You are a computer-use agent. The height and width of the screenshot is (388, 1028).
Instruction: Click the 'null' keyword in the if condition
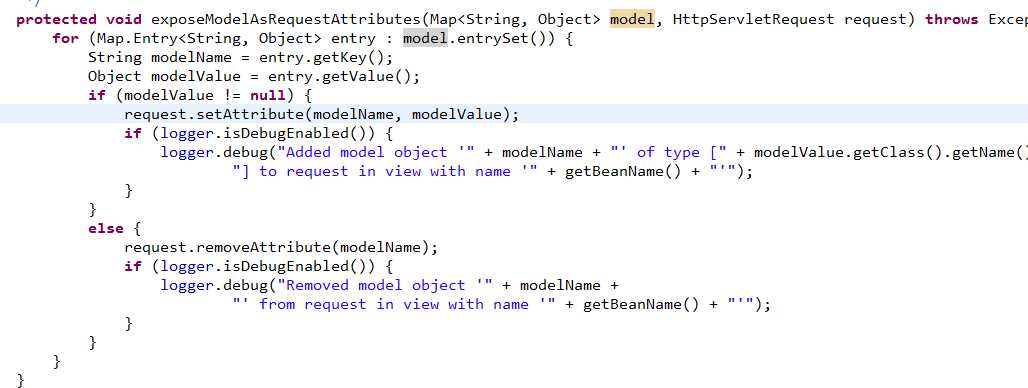tap(268, 96)
